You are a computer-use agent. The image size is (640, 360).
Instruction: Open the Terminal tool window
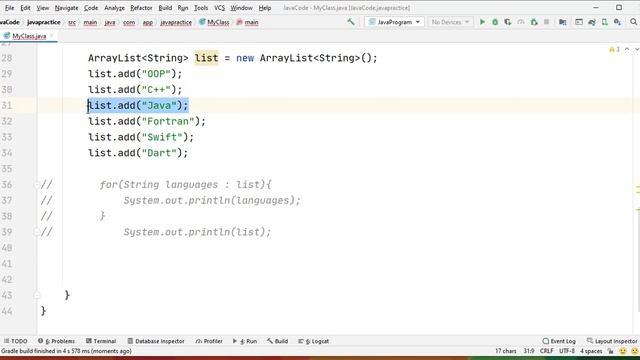(x=101, y=341)
